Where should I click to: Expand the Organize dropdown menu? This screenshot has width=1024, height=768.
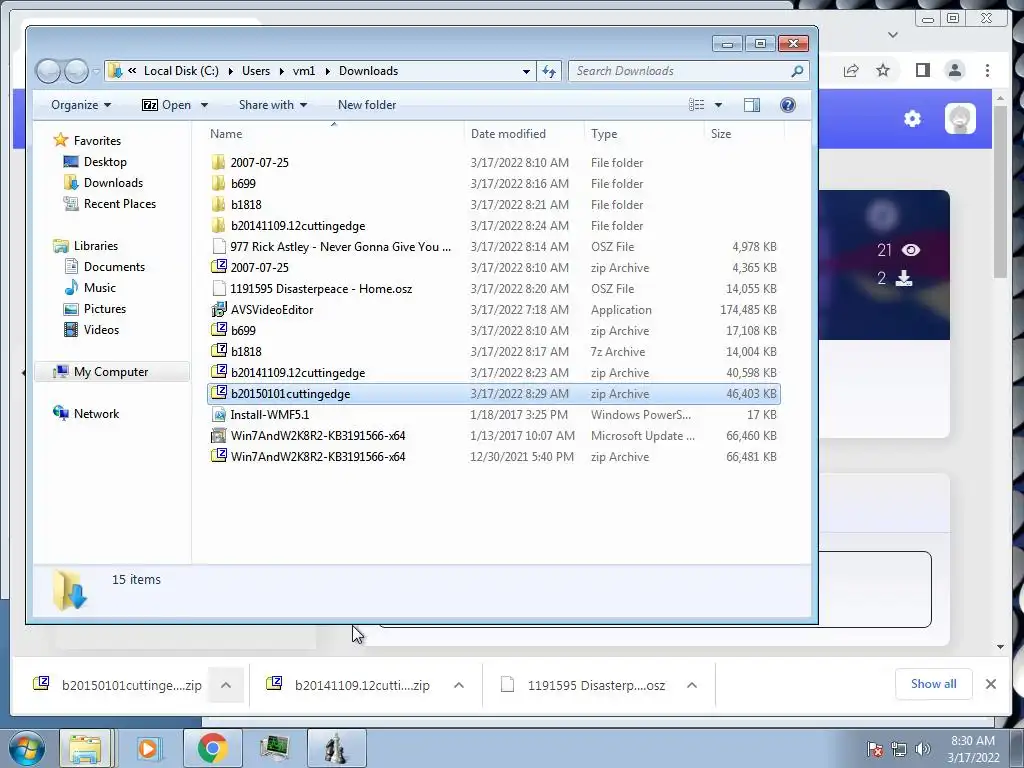click(x=81, y=105)
